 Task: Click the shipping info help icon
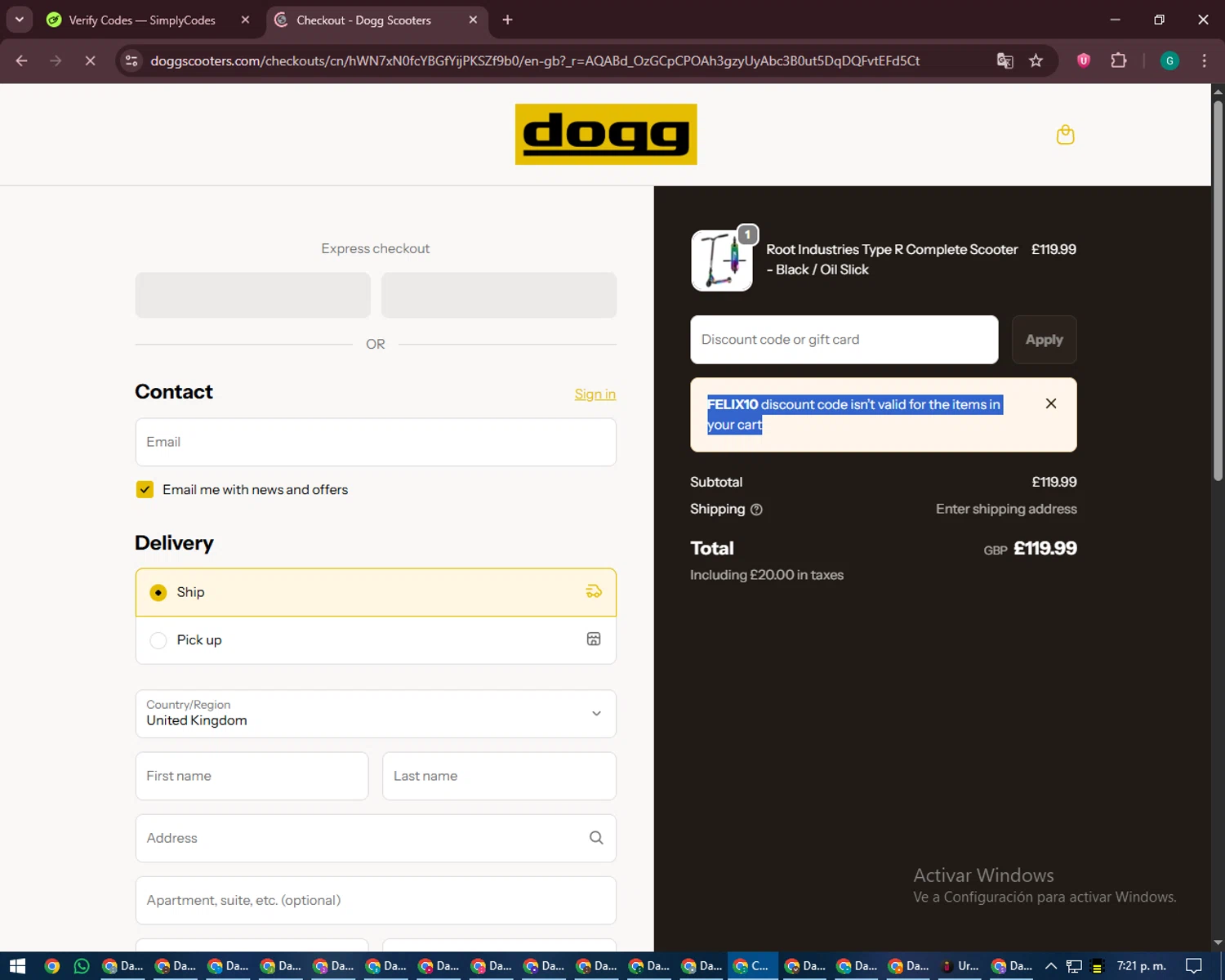756,510
